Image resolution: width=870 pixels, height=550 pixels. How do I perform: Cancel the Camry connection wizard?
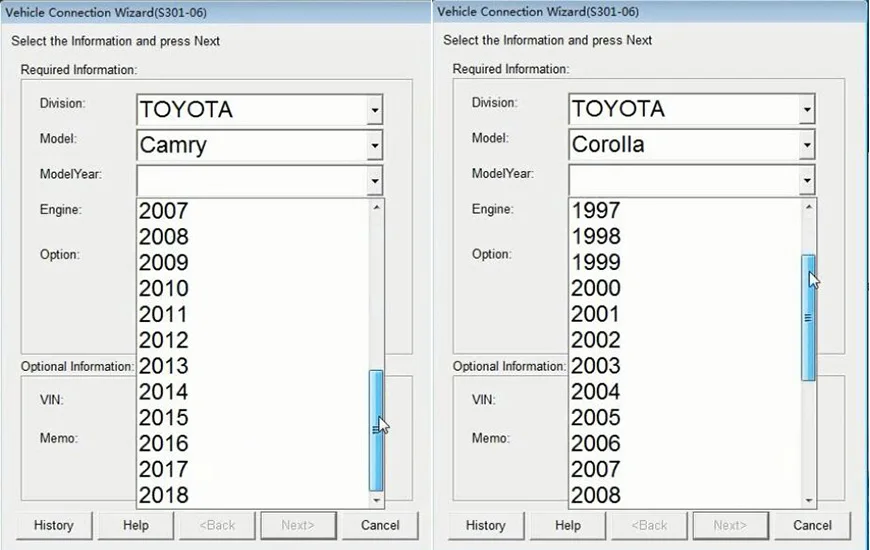click(x=380, y=525)
